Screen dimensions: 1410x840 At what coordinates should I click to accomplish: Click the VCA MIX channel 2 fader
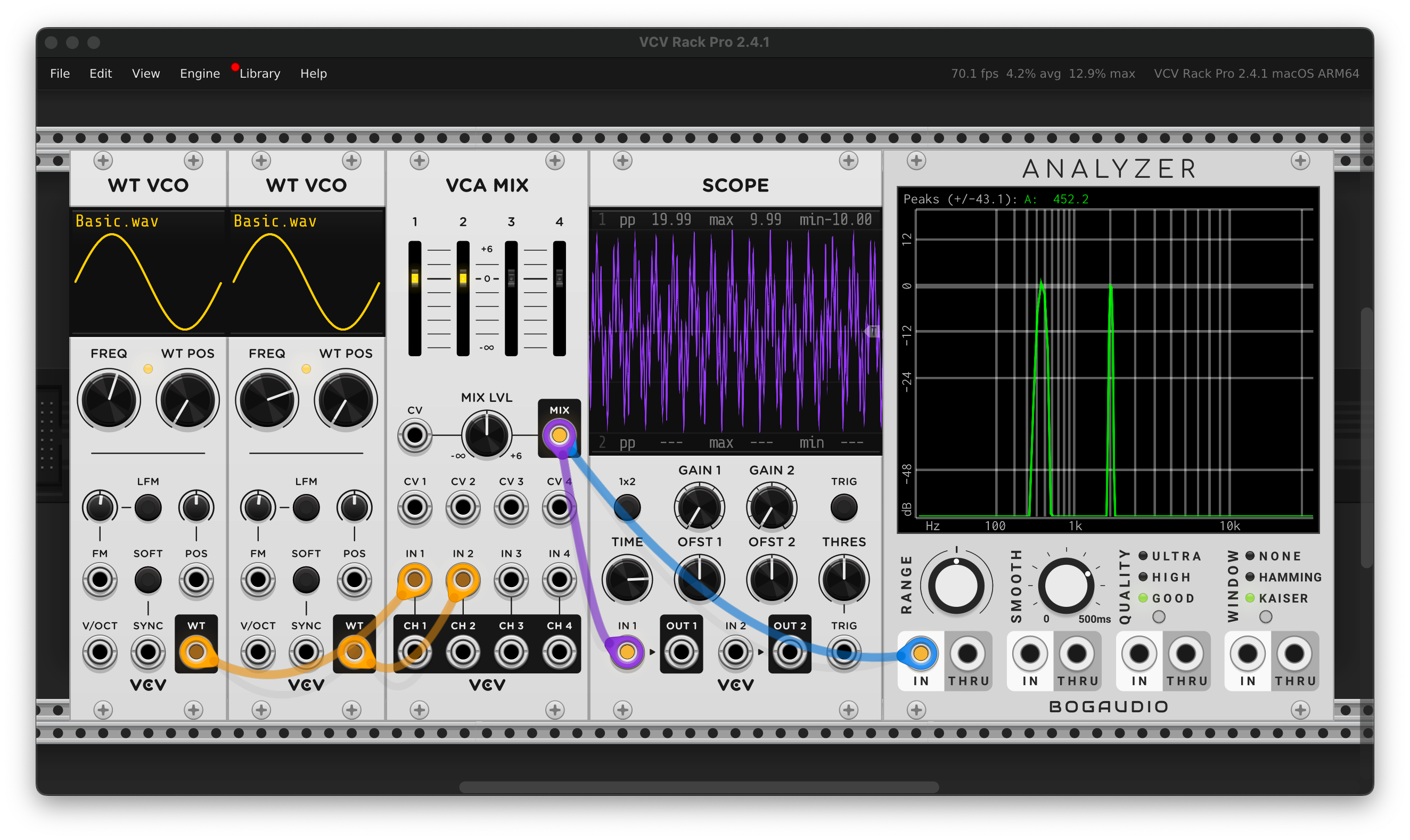click(463, 299)
